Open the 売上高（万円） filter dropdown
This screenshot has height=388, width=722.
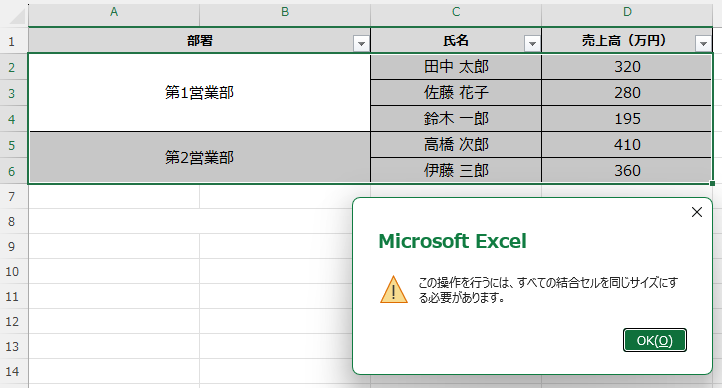coord(703,44)
